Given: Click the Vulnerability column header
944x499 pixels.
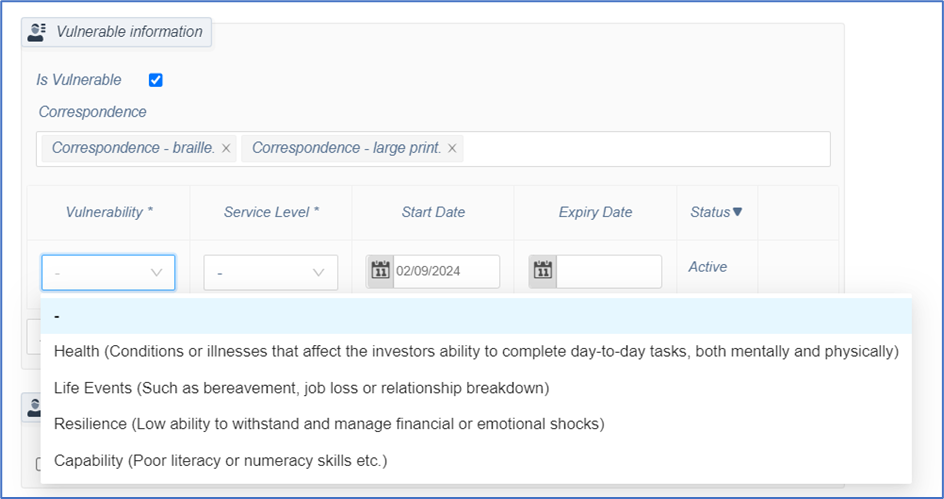Looking at the screenshot, I should pos(109,212).
